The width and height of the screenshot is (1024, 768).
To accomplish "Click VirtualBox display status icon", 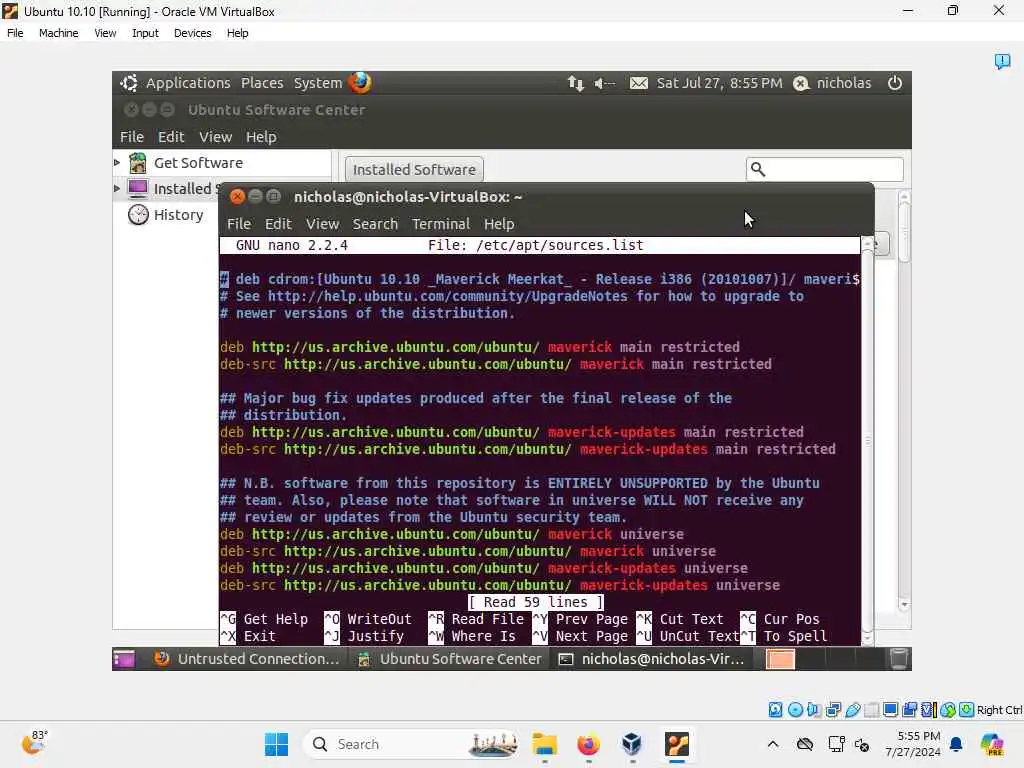I will (890, 710).
